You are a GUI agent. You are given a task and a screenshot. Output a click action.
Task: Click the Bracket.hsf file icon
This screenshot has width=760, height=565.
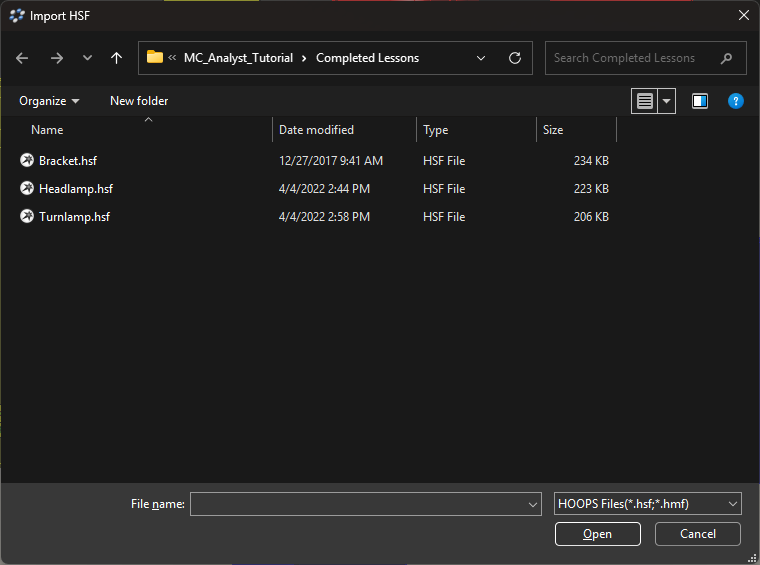click(27, 160)
